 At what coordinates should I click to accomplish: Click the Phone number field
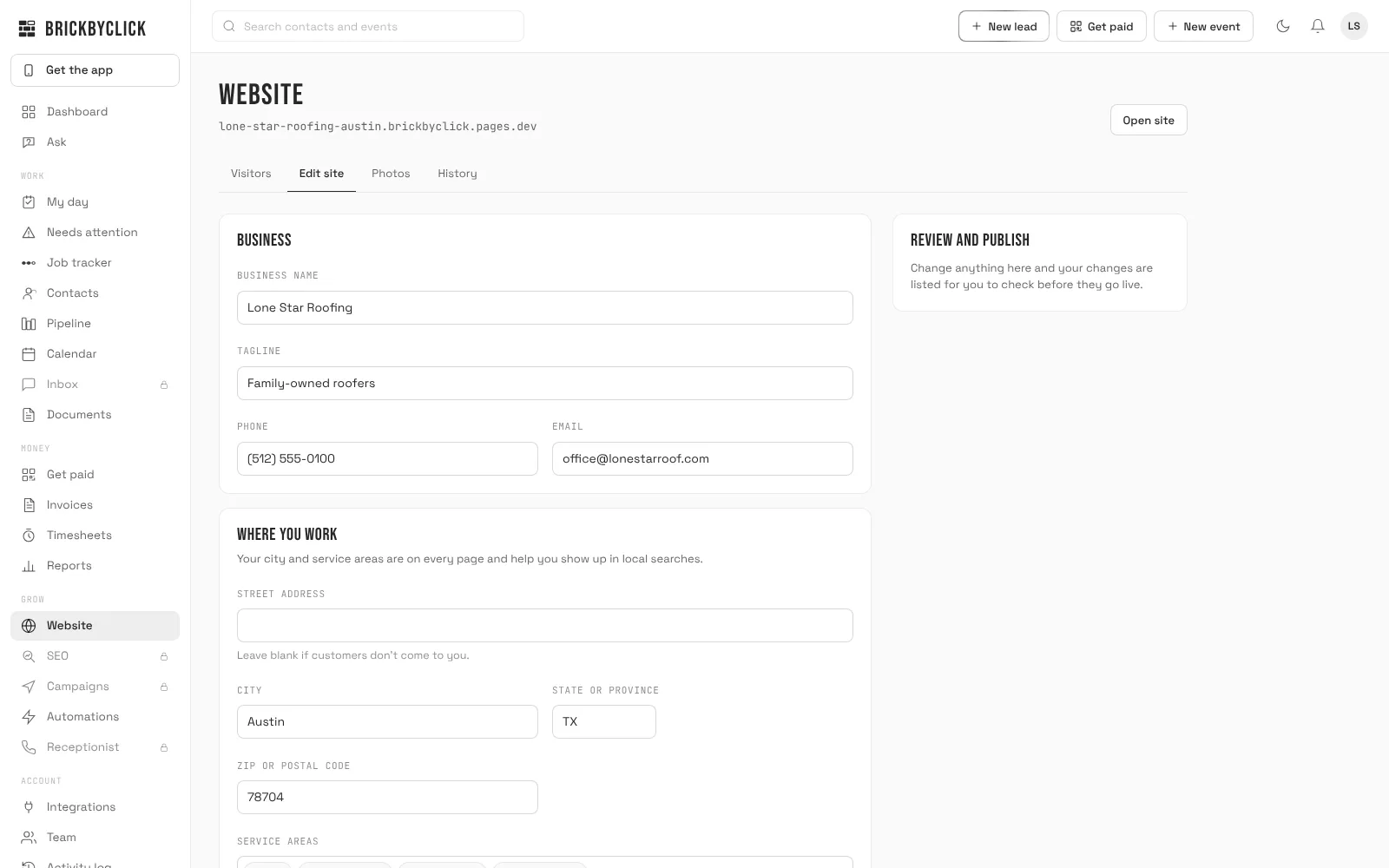(387, 458)
